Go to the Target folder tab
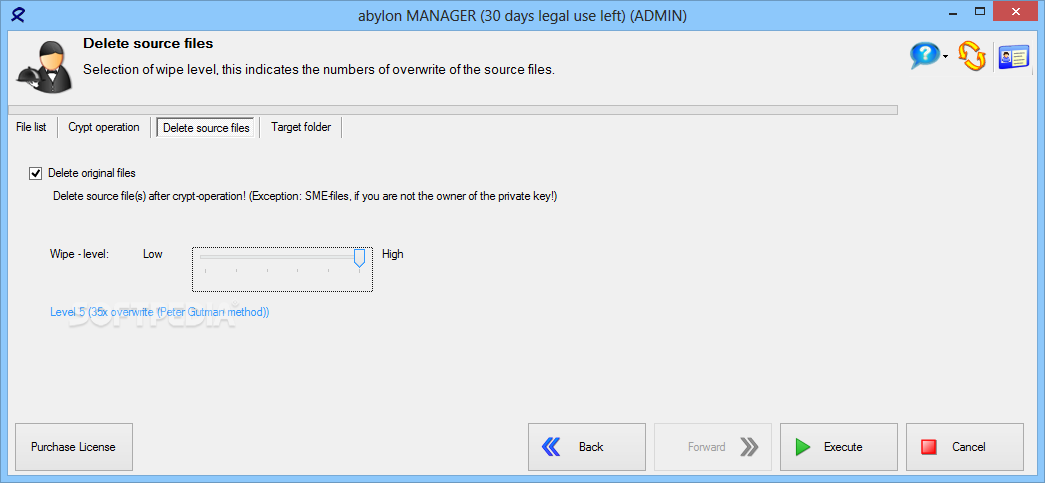The width and height of the screenshot is (1045, 483). (x=301, y=127)
